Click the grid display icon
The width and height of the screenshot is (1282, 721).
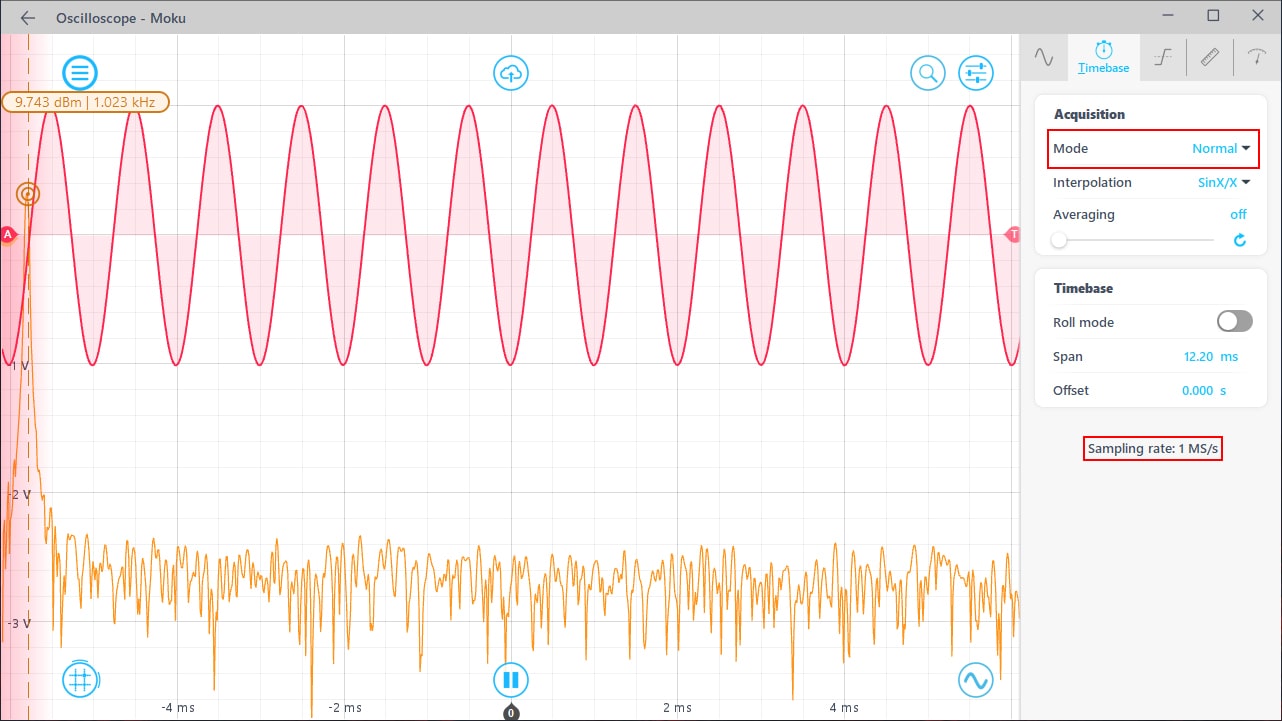click(x=80, y=680)
